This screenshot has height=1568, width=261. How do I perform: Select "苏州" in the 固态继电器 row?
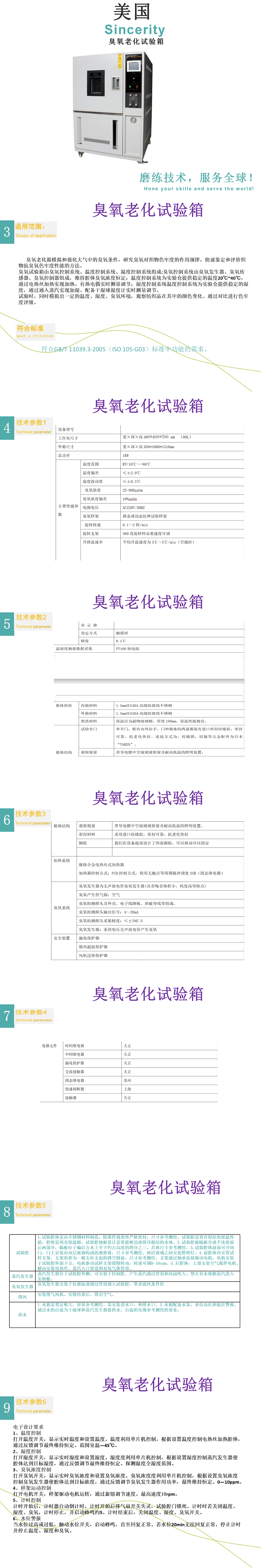[127, 1081]
